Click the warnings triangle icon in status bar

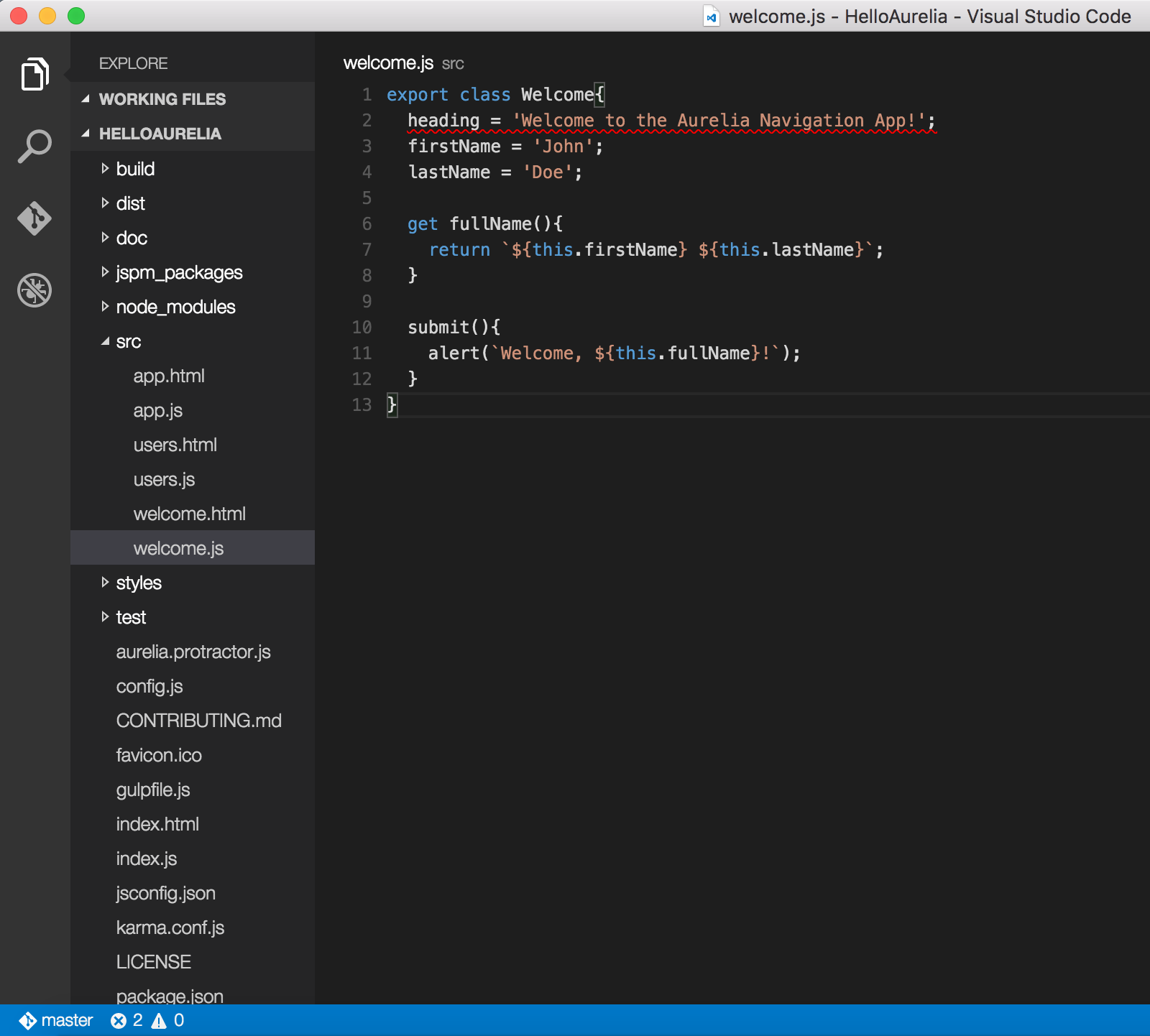click(x=159, y=1020)
